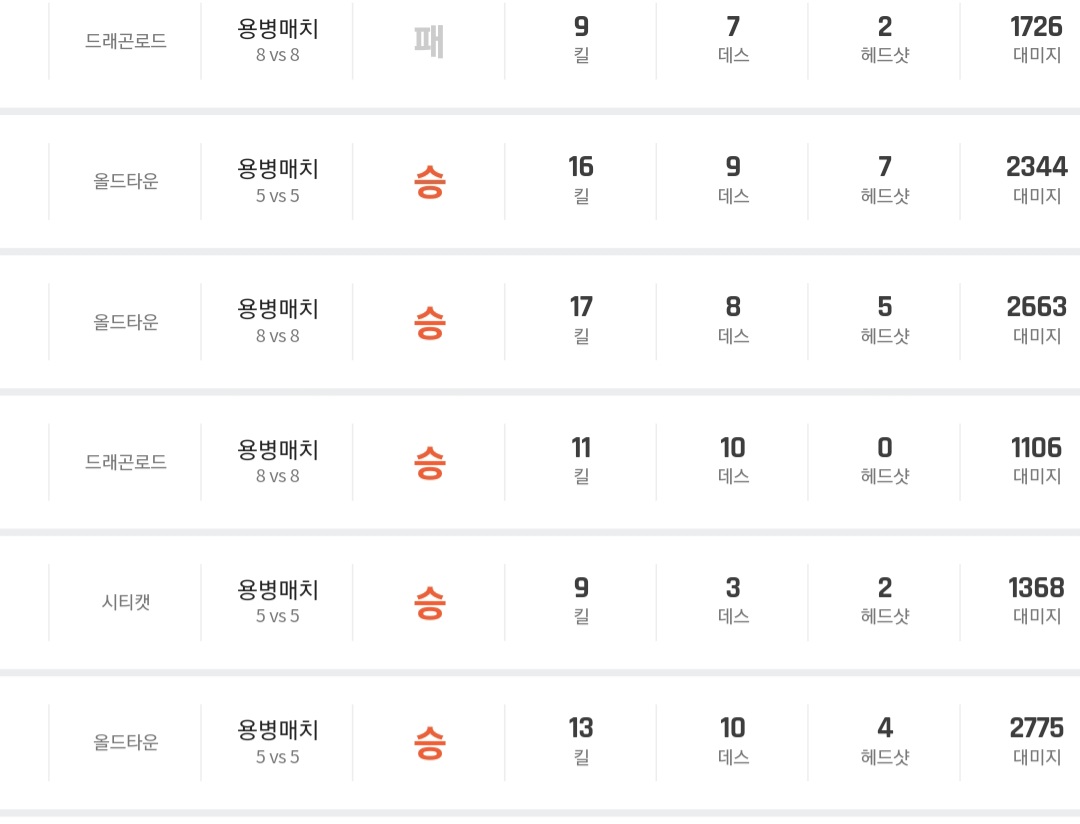Open 드래곤로드 map in the lost match

pyautogui.click(x=126, y=41)
